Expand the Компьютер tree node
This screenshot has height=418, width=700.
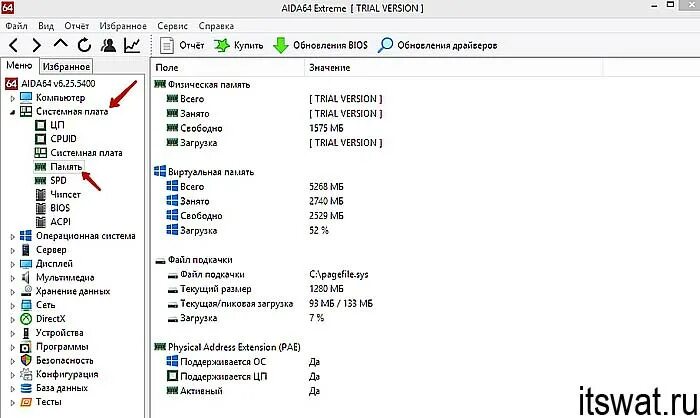point(12,98)
